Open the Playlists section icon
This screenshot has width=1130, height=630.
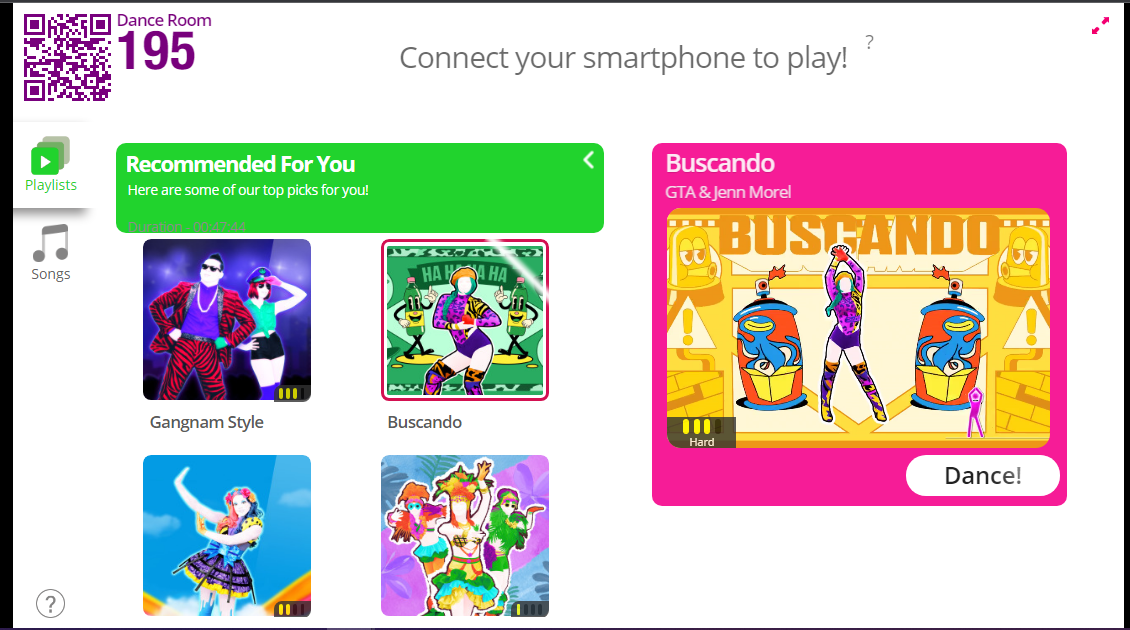tap(50, 155)
